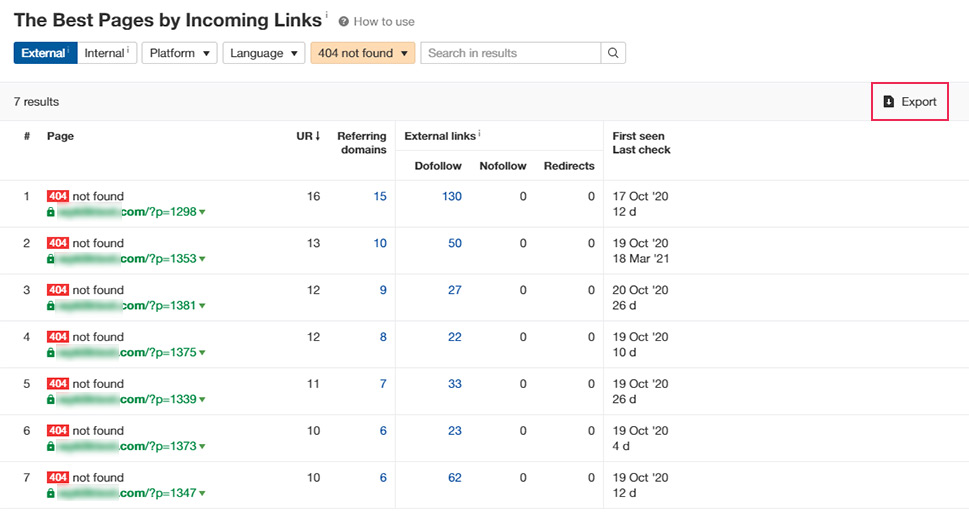Viewport: 969px width, 514px height.
Task: Click the 20 Oct '20 date cell
Action: [640, 290]
